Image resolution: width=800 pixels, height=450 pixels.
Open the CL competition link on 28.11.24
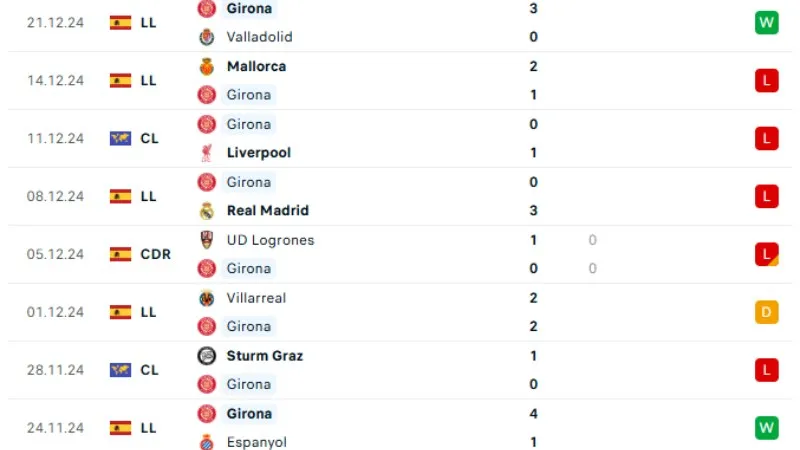tap(149, 371)
